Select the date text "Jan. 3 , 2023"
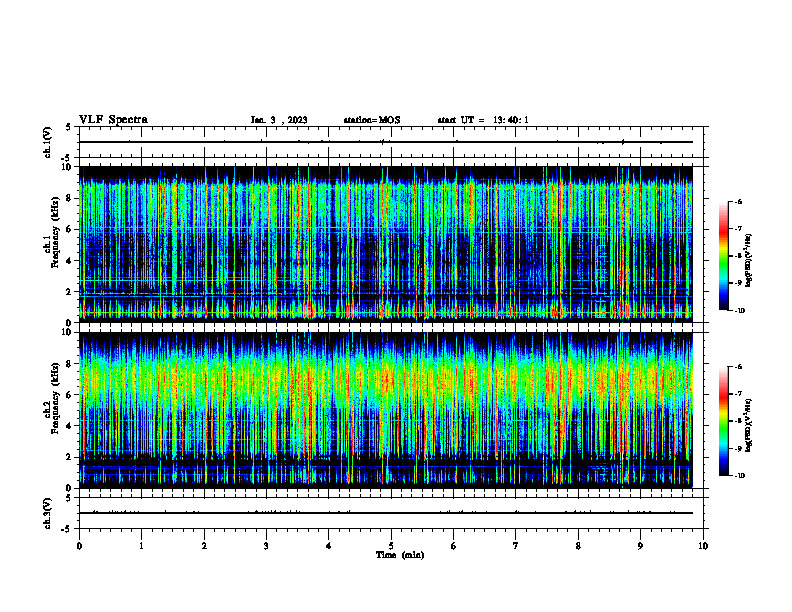The height and width of the screenshot is (612, 792). [279, 120]
